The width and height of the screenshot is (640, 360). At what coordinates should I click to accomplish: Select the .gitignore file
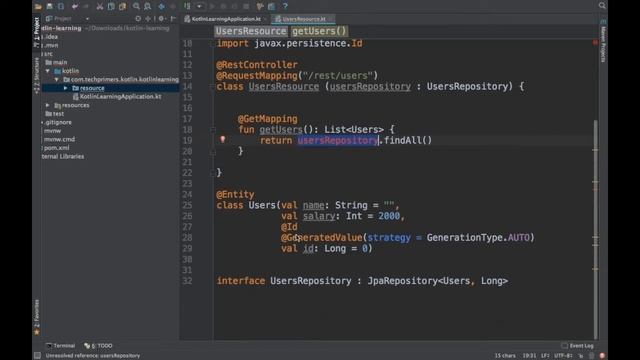click(x=58, y=122)
